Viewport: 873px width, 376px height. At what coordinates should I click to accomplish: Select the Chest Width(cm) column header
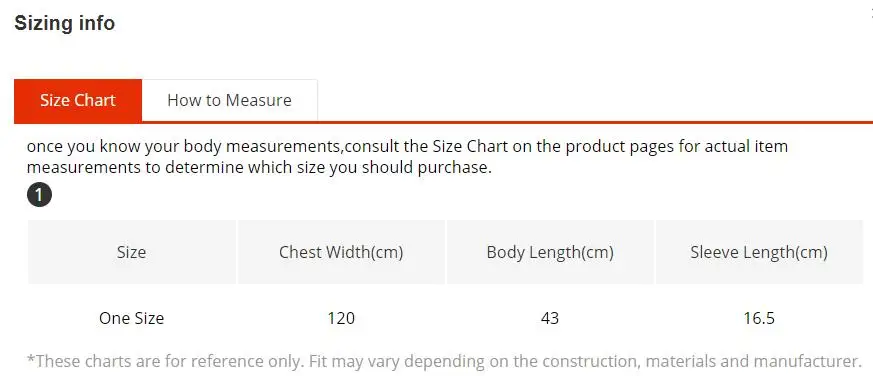341,252
